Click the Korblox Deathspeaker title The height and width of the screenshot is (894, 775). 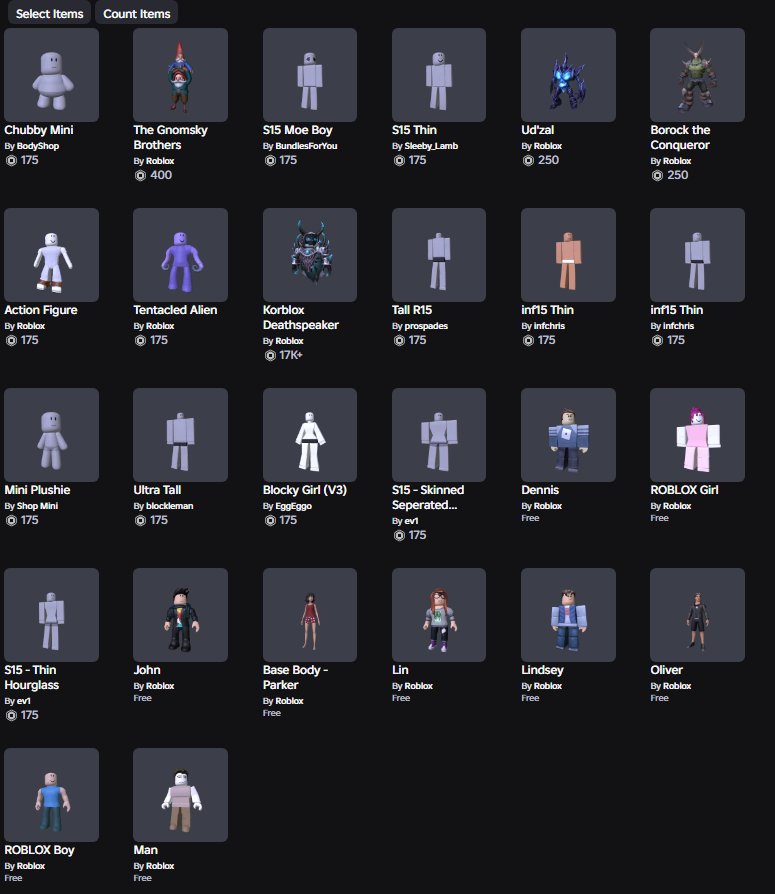(x=301, y=318)
